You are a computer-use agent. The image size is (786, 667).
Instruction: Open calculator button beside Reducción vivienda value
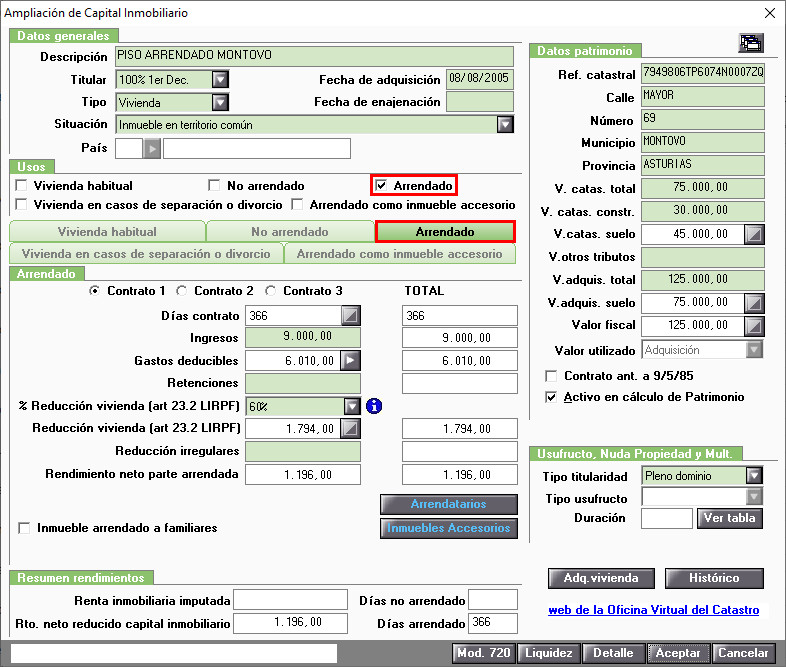350,428
